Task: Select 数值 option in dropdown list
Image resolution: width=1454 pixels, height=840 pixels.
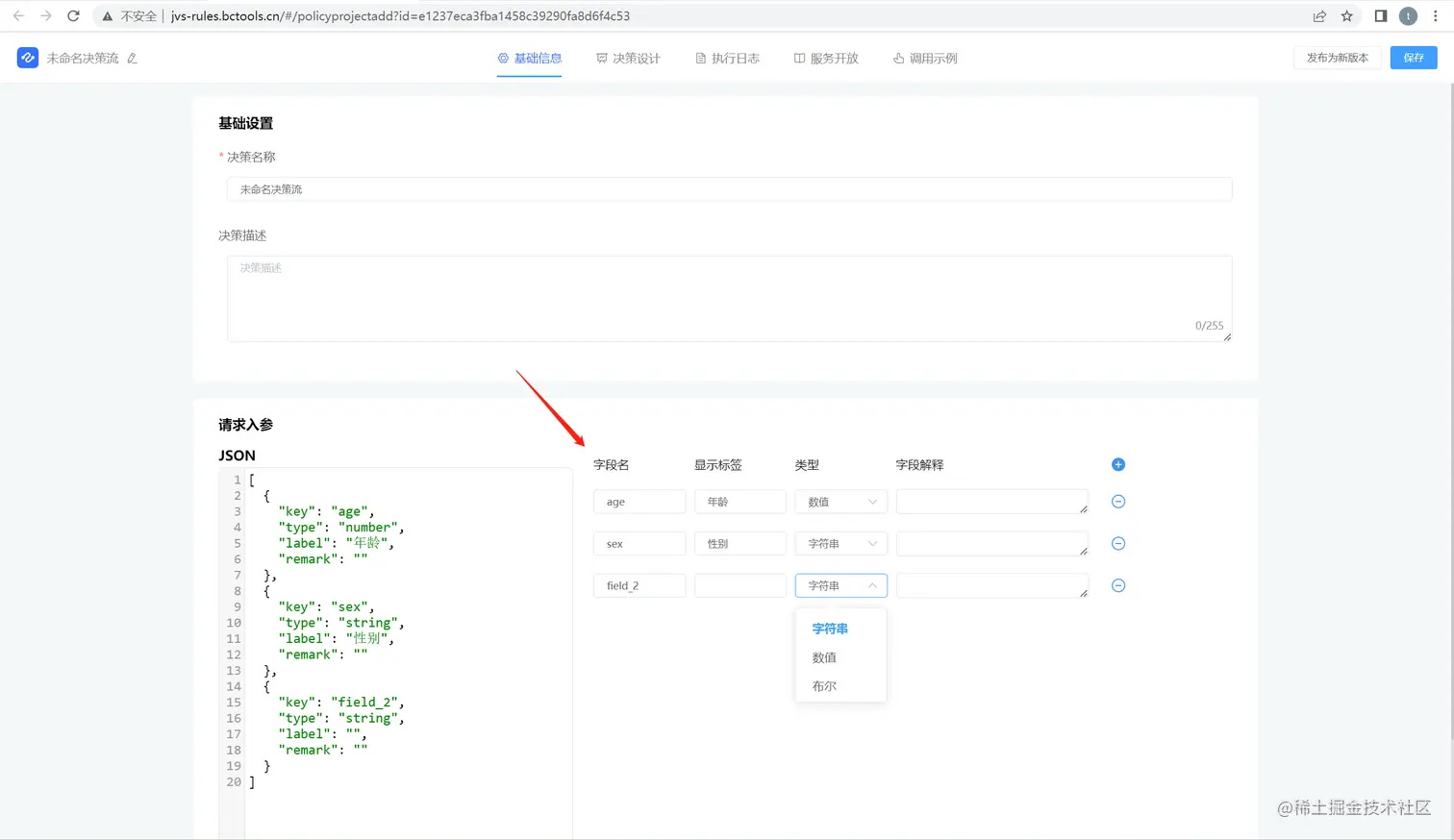Action: (x=840, y=657)
